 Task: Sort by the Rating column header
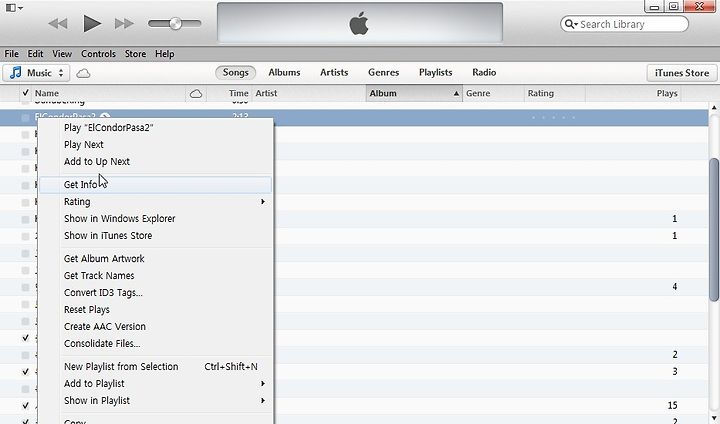(555, 93)
